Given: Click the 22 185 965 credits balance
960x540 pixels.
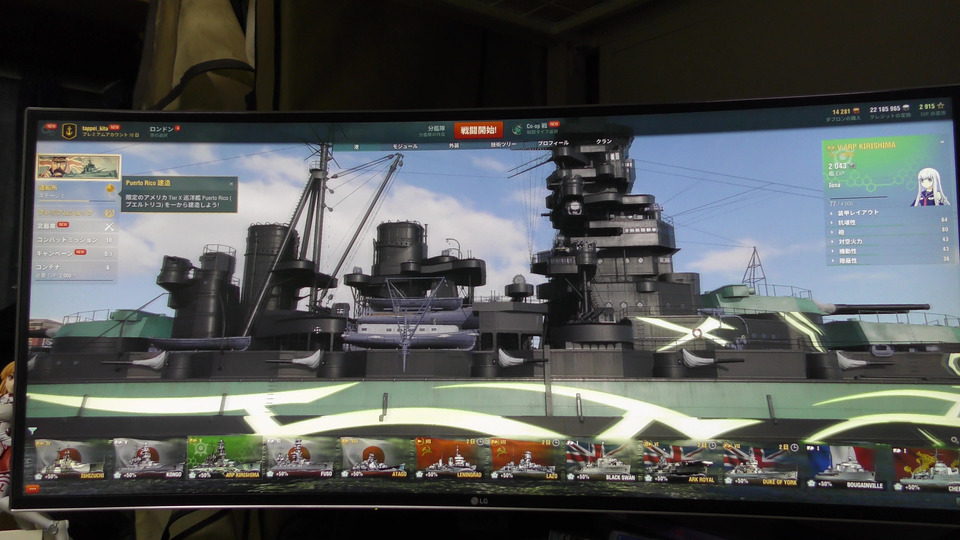Looking at the screenshot, I should click(x=885, y=109).
